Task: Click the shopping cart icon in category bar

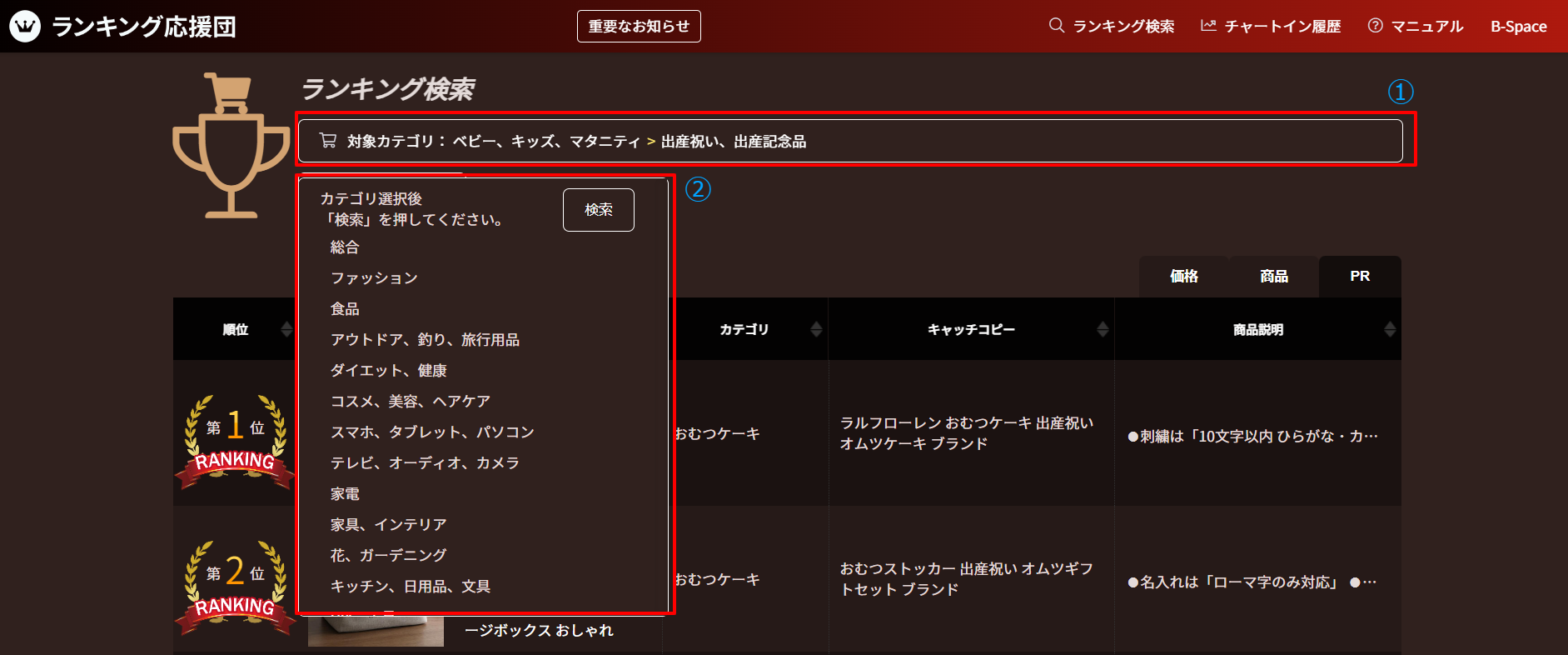Action: coord(328,141)
